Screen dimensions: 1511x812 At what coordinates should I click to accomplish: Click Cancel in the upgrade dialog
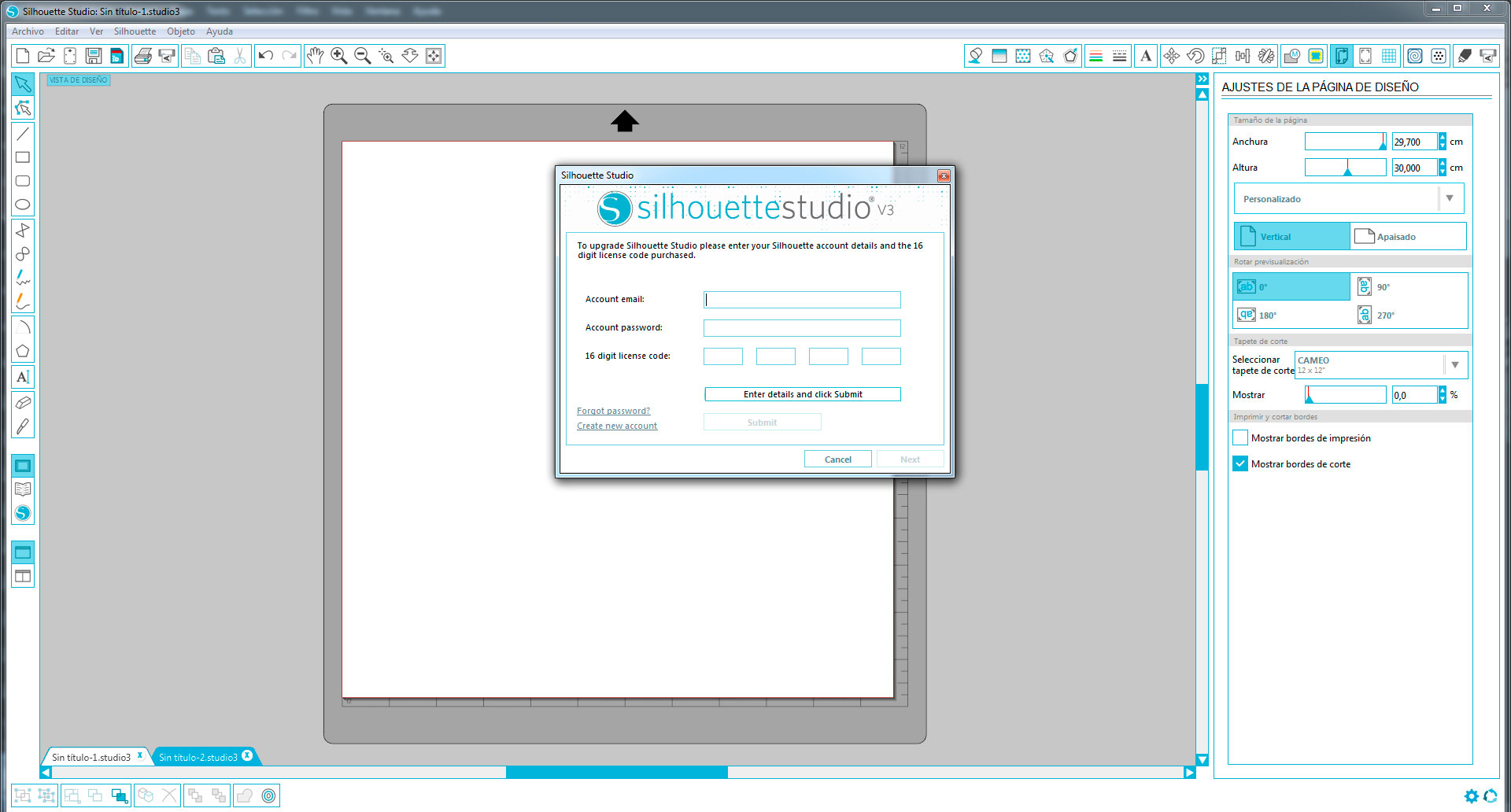pos(838,460)
